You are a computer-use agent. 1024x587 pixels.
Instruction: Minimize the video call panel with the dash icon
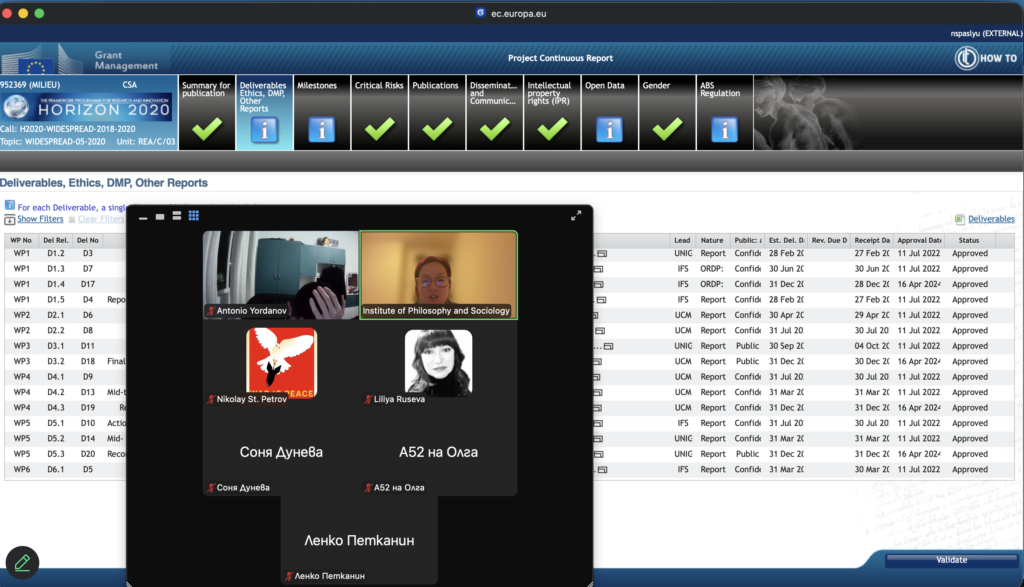click(x=143, y=216)
